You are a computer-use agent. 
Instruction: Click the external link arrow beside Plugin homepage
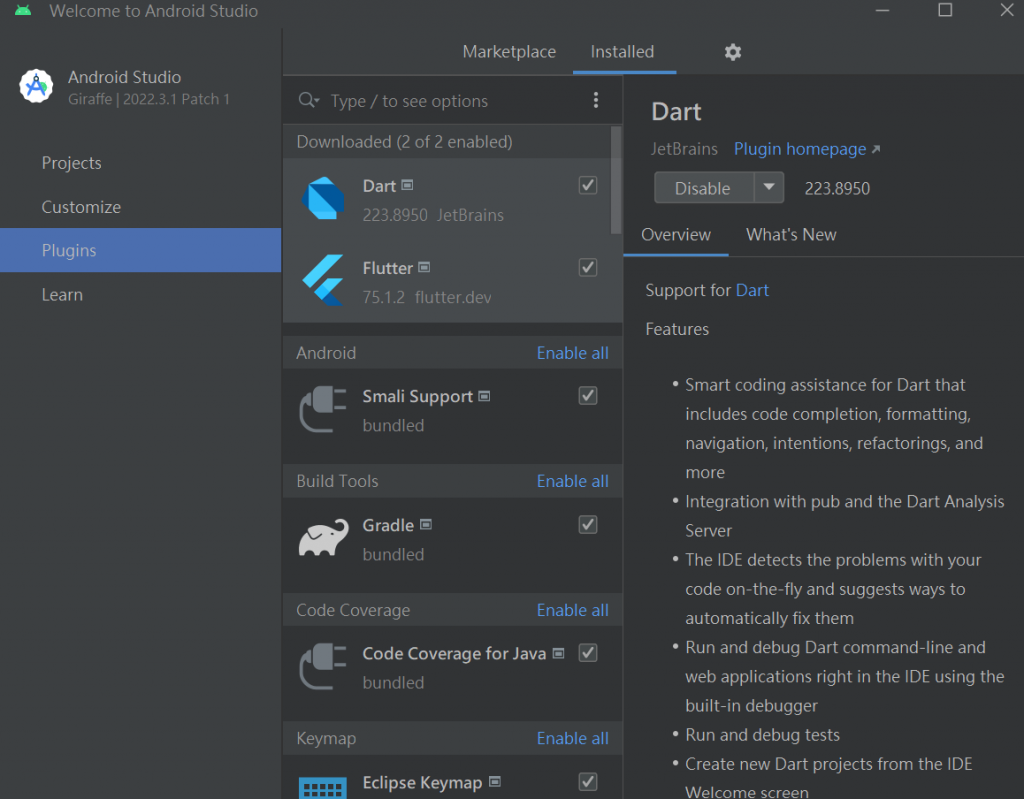pyautogui.click(x=876, y=150)
